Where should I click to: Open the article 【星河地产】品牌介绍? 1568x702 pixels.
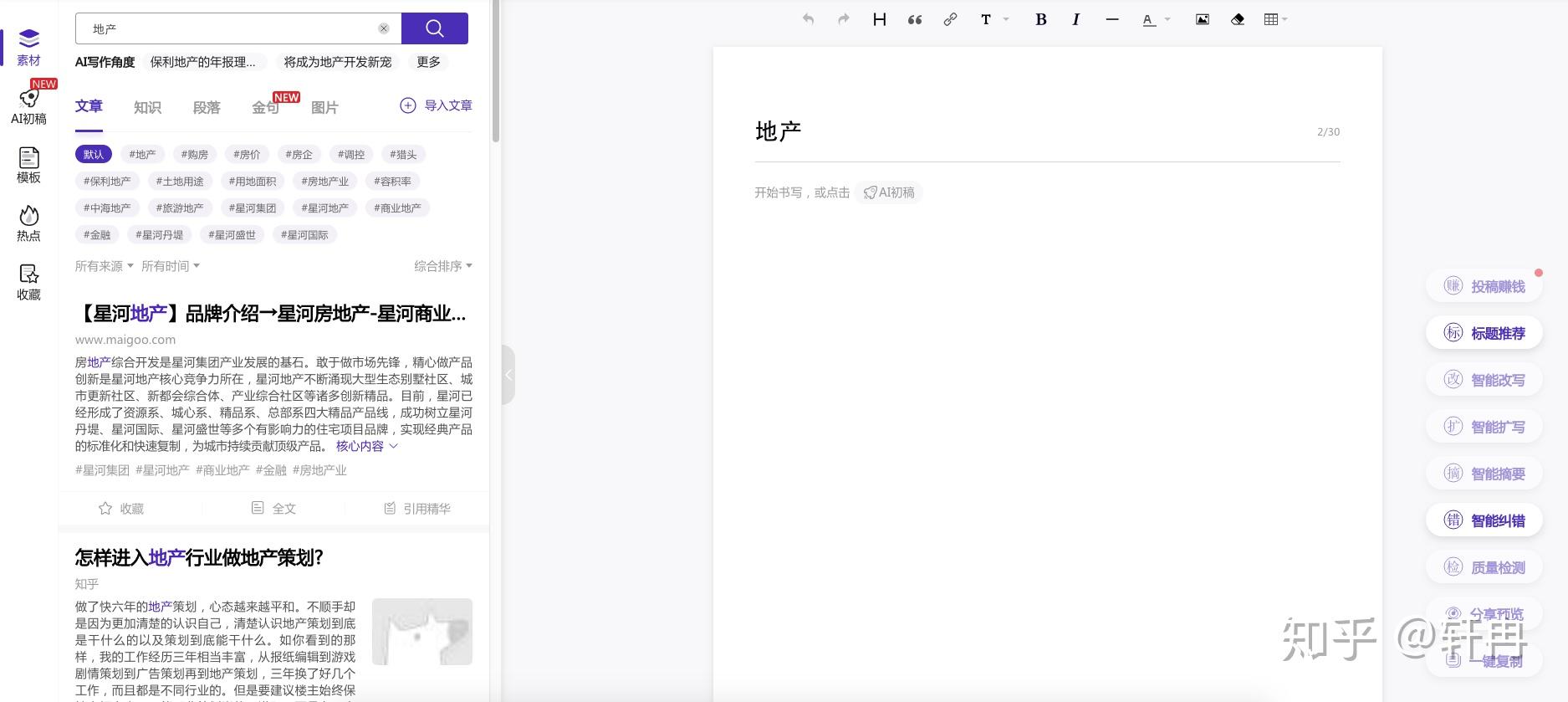[271, 314]
